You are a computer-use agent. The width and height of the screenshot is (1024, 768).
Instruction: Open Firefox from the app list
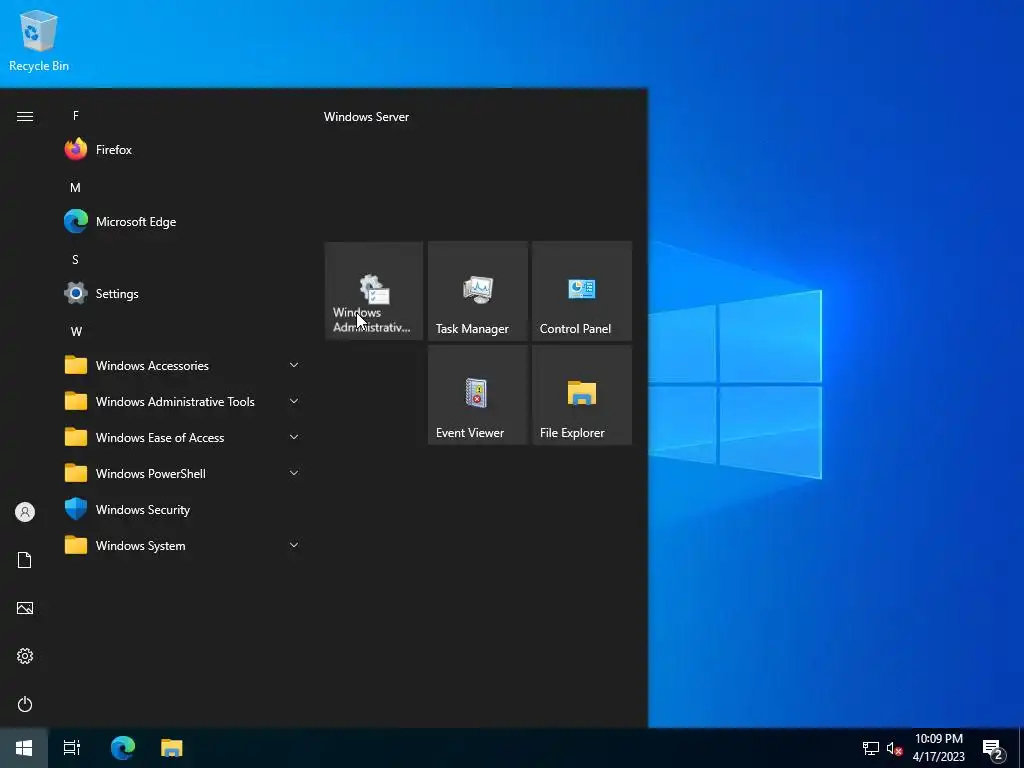click(x=183, y=150)
